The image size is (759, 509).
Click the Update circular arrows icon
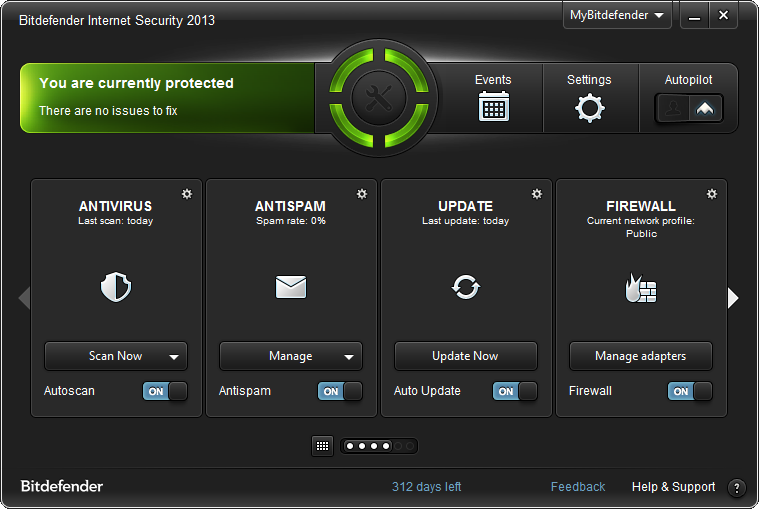[x=466, y=288]
